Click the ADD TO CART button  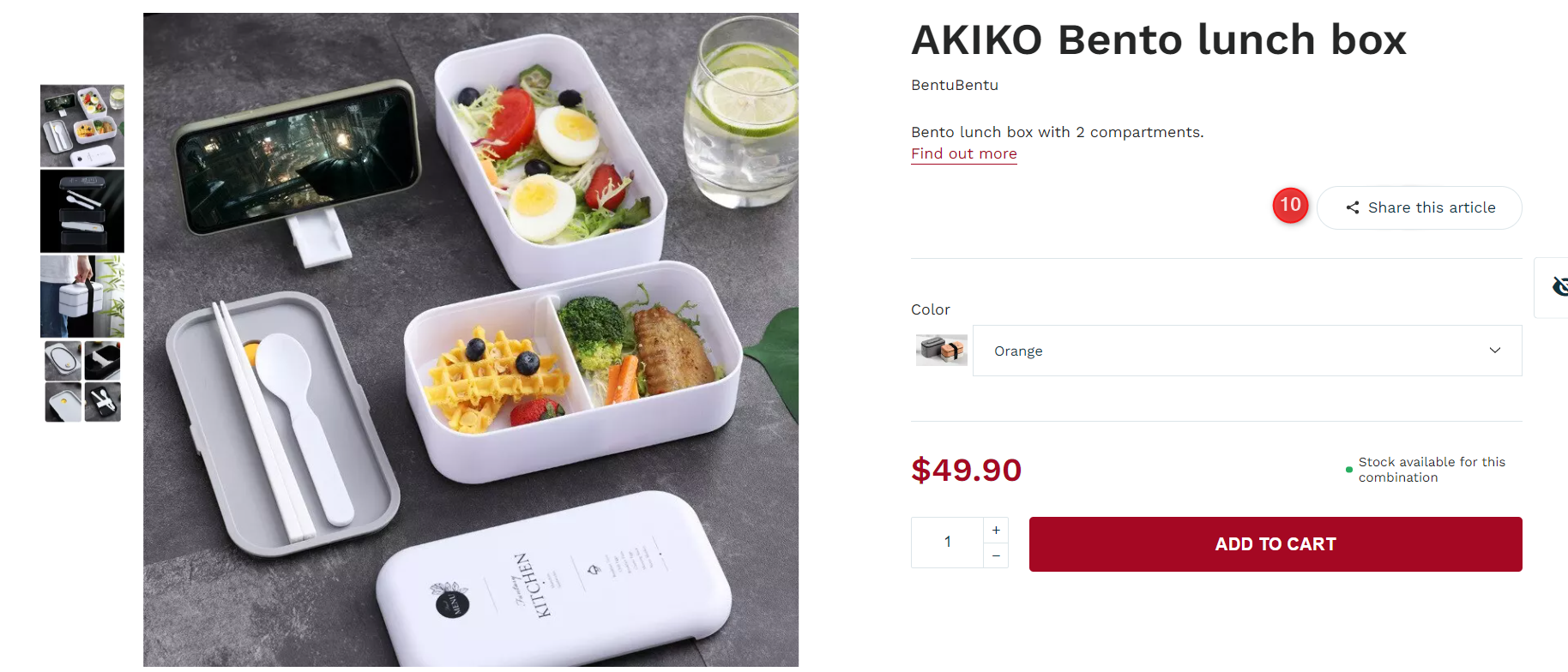tap(1276, 544)
